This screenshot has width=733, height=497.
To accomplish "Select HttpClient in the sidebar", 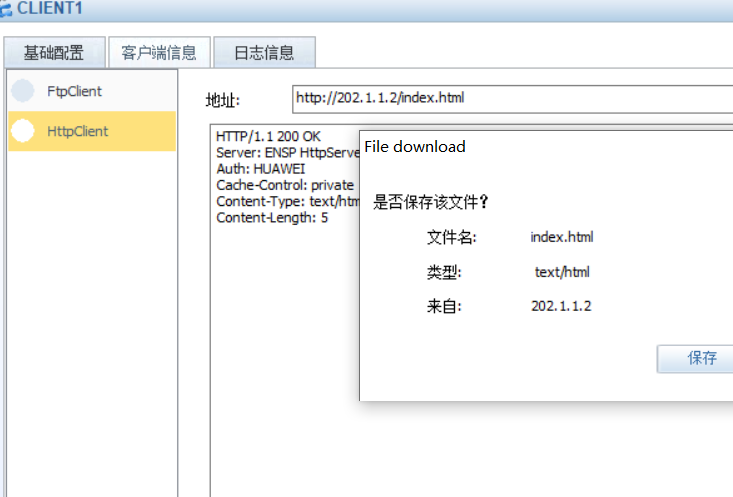I will 92,131.
